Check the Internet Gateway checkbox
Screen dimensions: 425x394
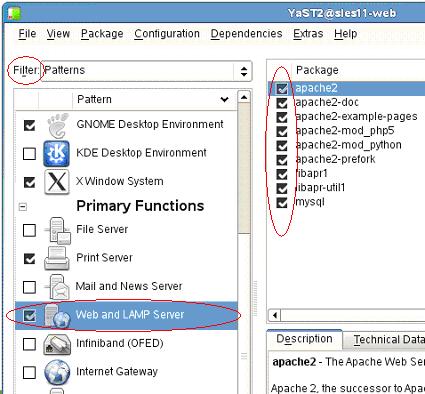(29, 373)
